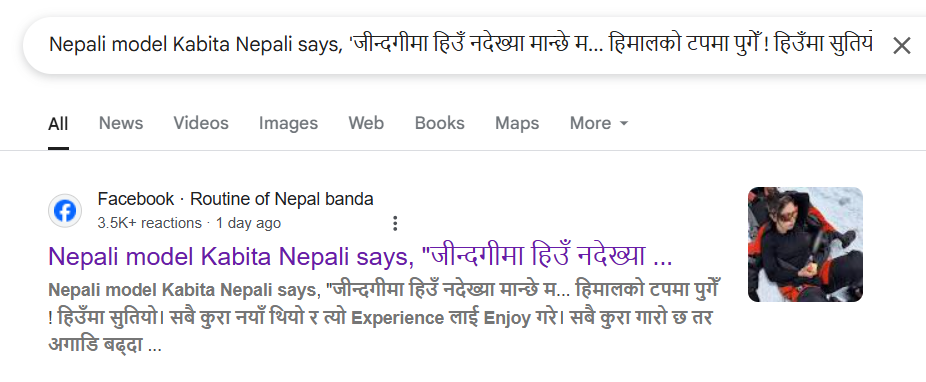This screenshot has height=382, width=926.
Task: Switch to the News tab
Action: point(120,123)
